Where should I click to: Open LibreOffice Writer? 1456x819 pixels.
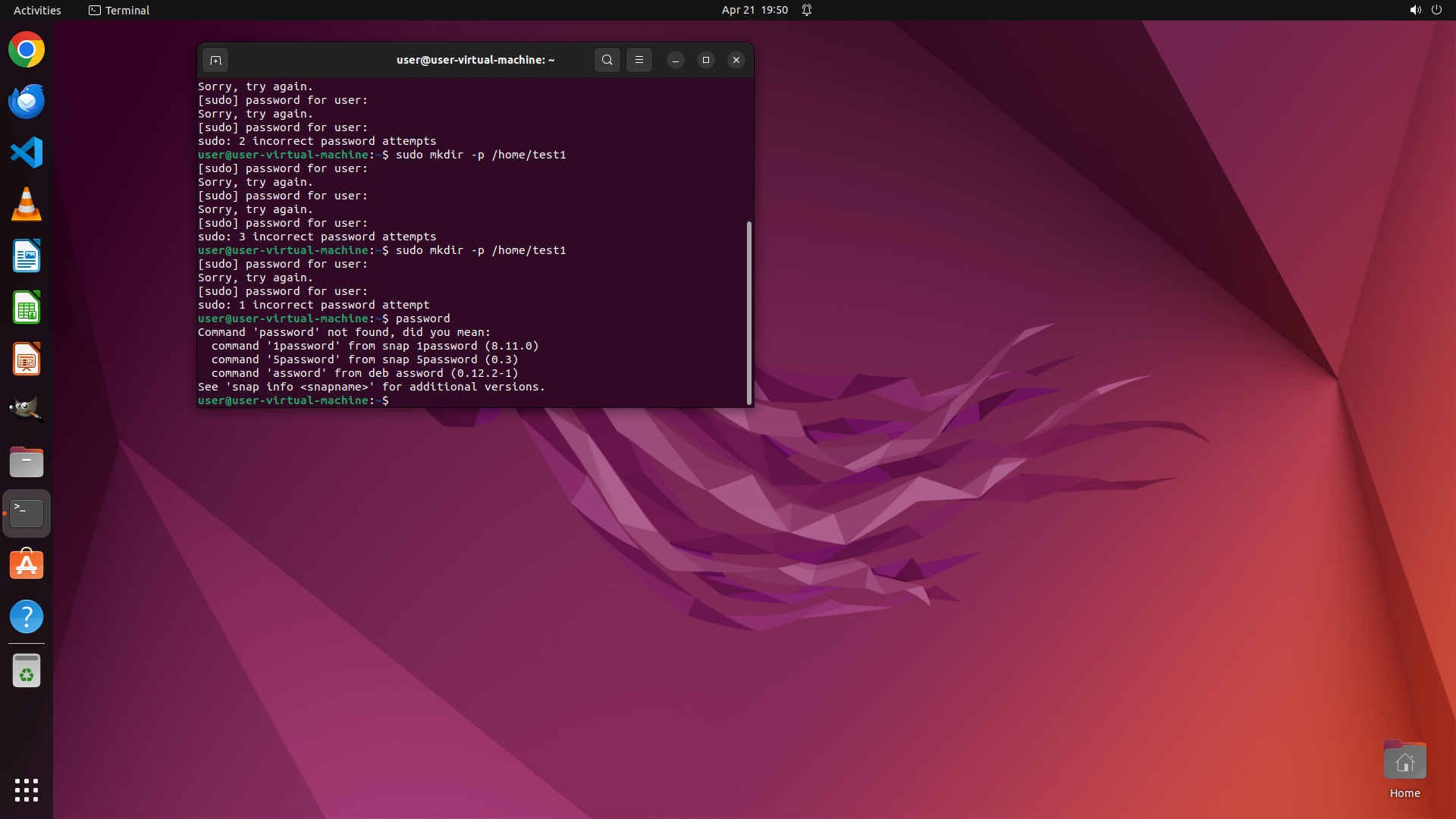coord(27,256)
